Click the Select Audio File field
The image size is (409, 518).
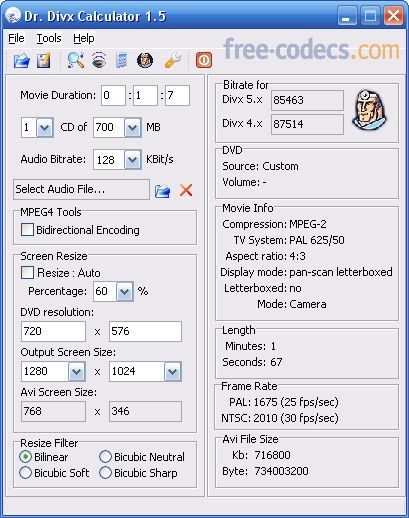(81, 190)
